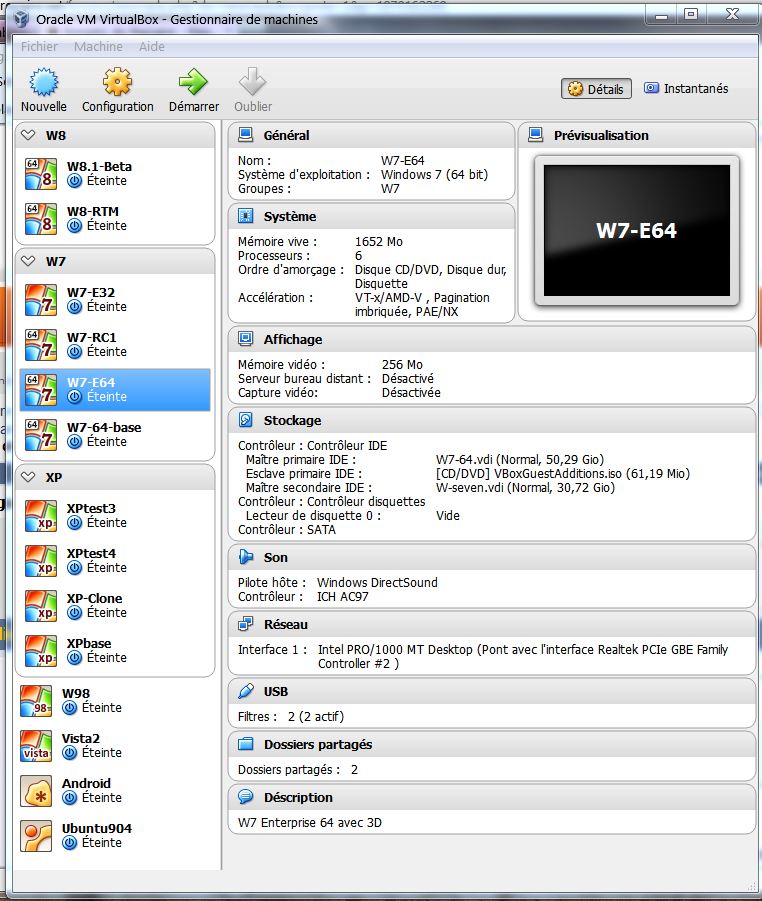Image resolution: width=762 pixels, height=901 pixels.
Task: Click the Réseau section network icon
Action: click(245, 624)
